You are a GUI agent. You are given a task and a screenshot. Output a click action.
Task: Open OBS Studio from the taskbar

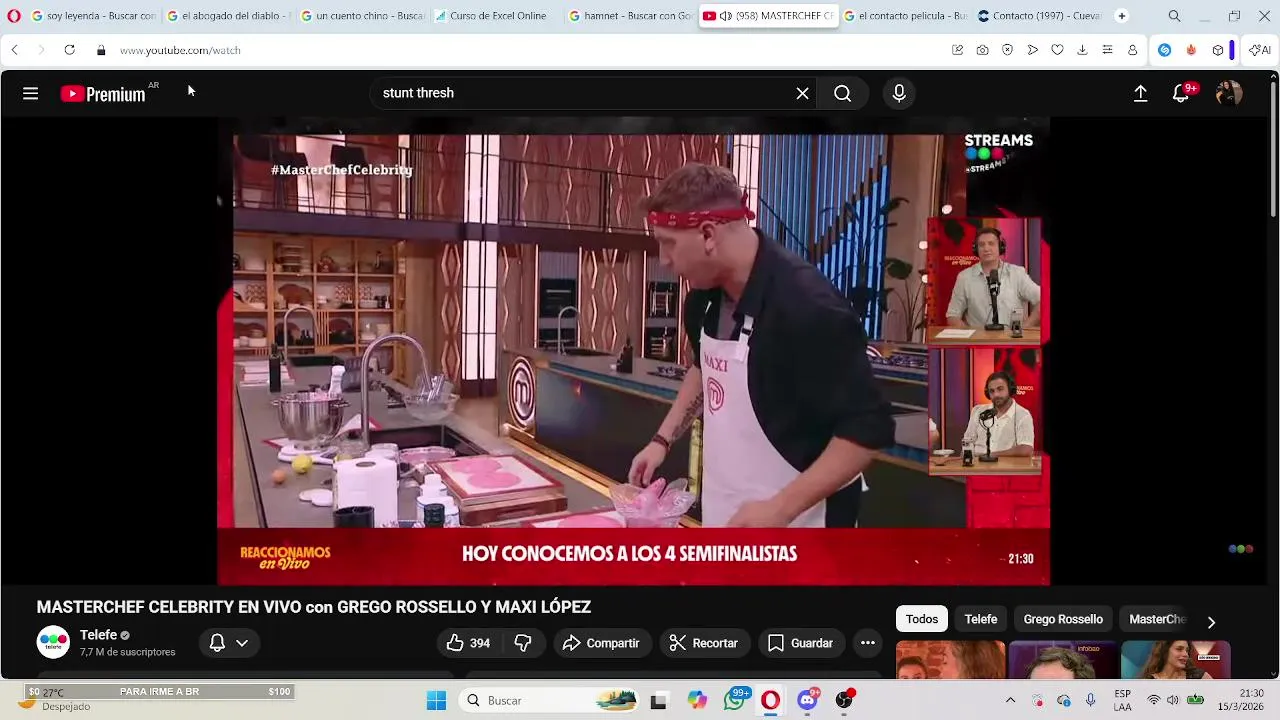coord(844,700)
